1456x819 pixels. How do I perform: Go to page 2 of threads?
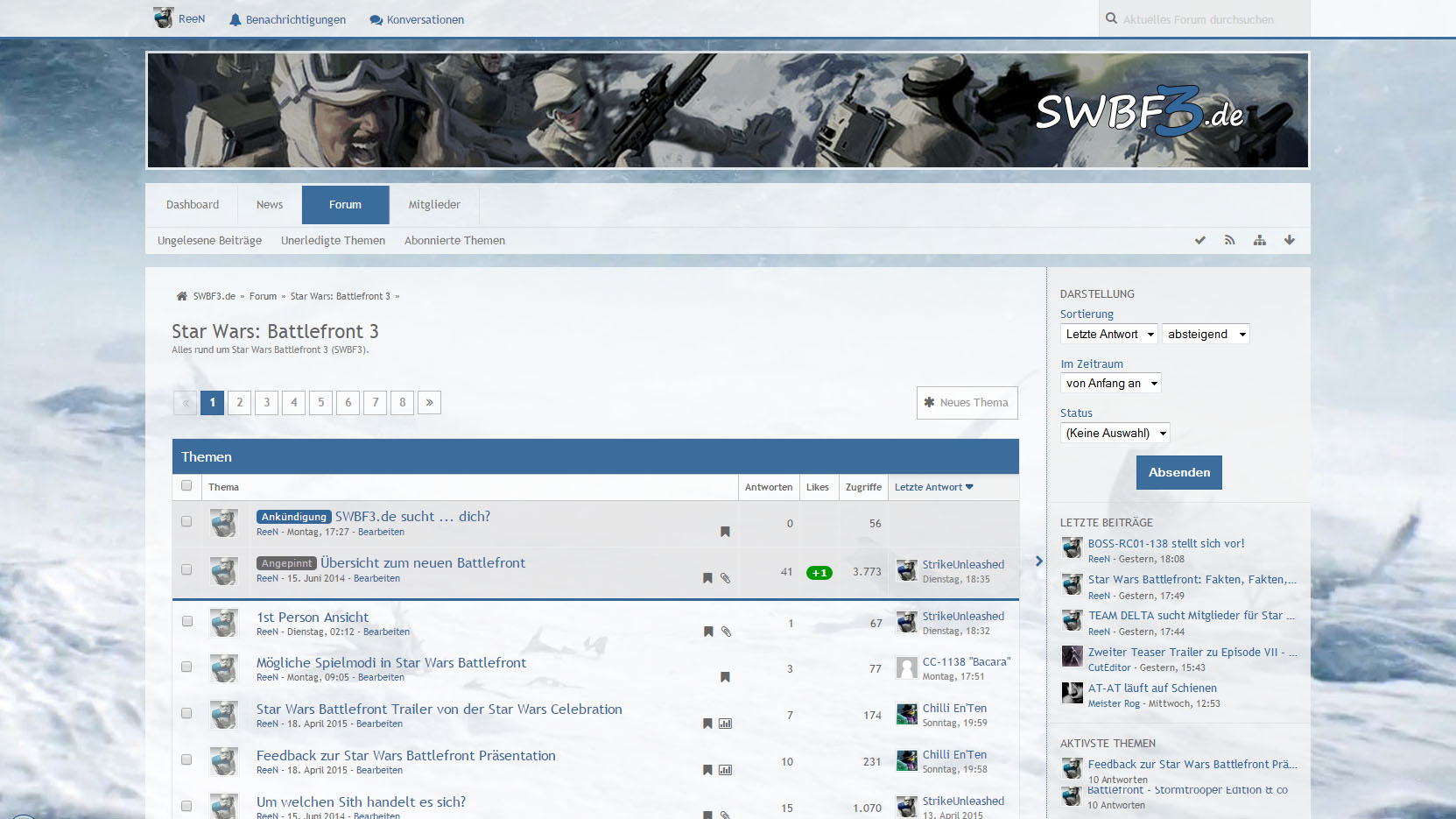point(239,402)
